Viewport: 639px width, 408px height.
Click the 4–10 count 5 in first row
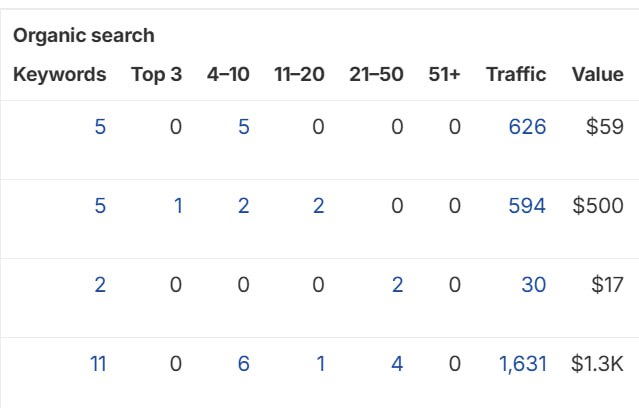244,128
